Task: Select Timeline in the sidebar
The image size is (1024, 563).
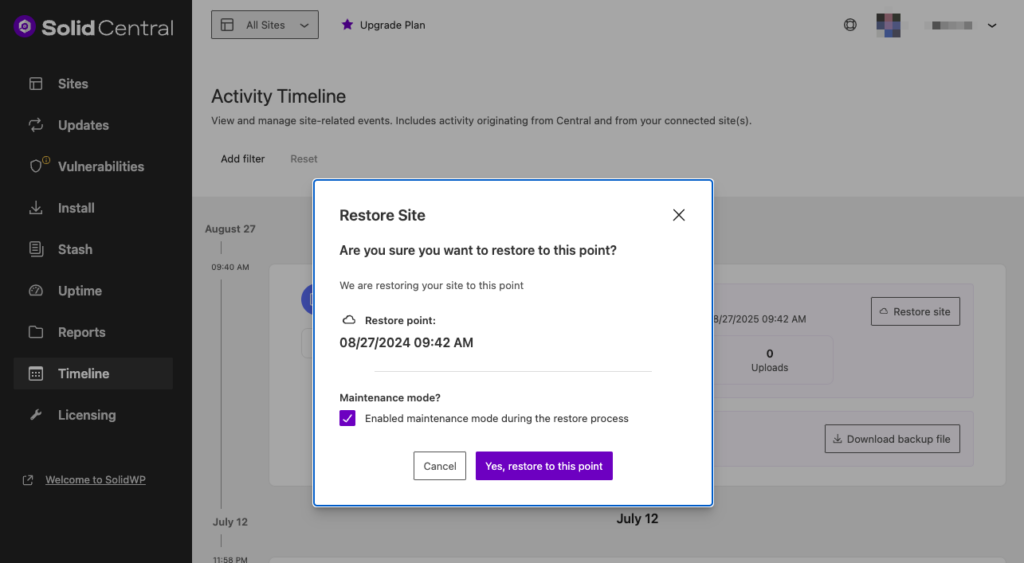Action: pos(83,373)
